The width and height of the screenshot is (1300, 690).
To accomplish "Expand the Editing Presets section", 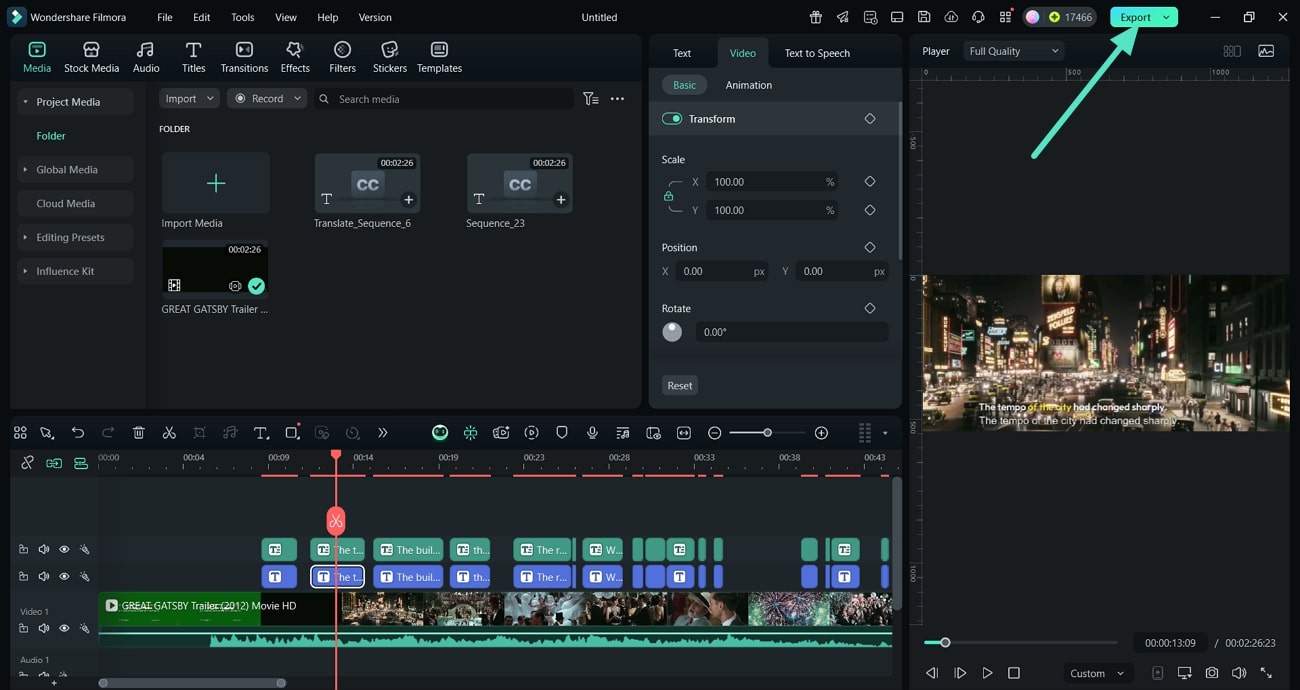I will 25,238.
